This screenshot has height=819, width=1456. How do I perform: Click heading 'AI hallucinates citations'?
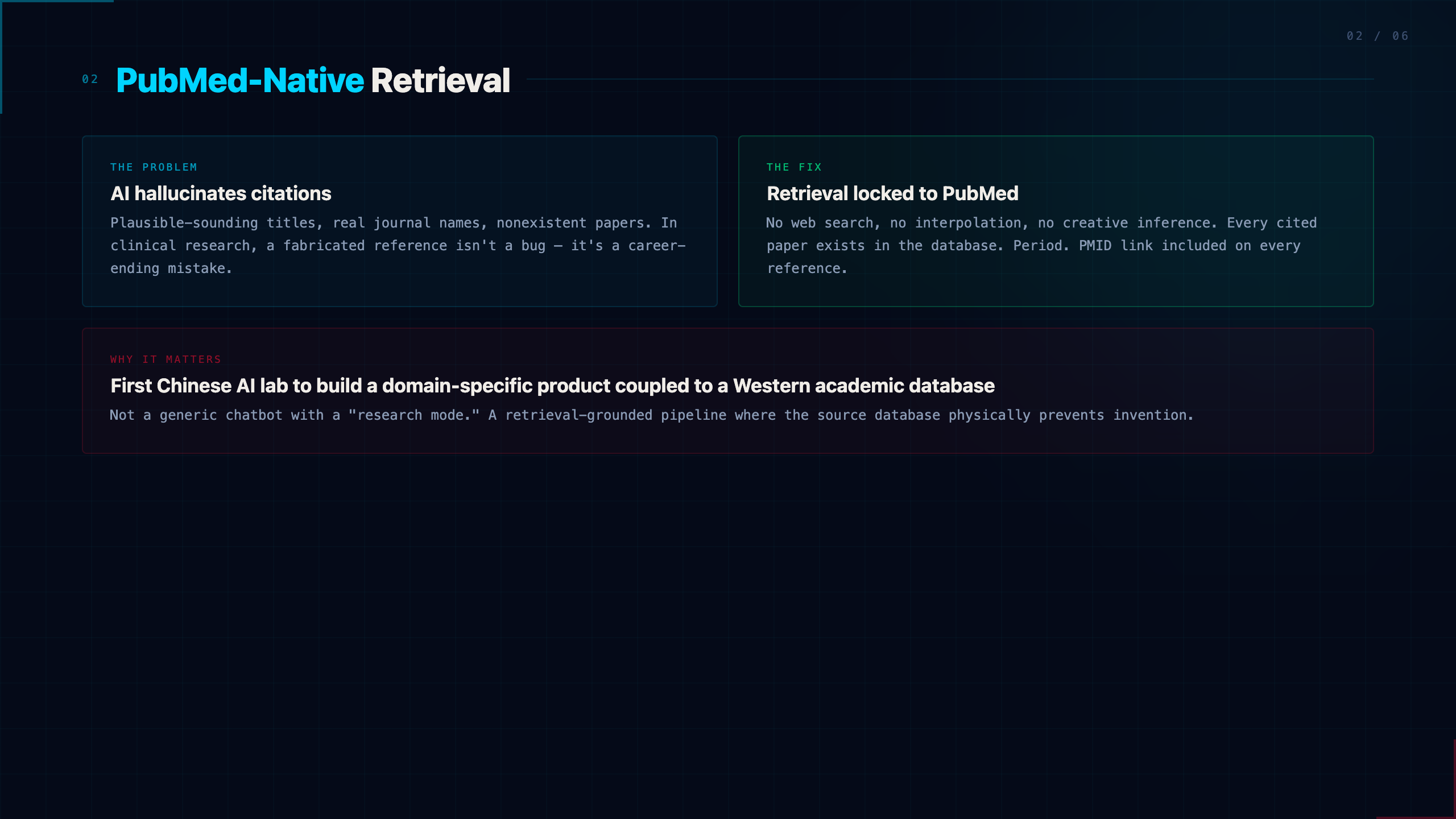221,193
